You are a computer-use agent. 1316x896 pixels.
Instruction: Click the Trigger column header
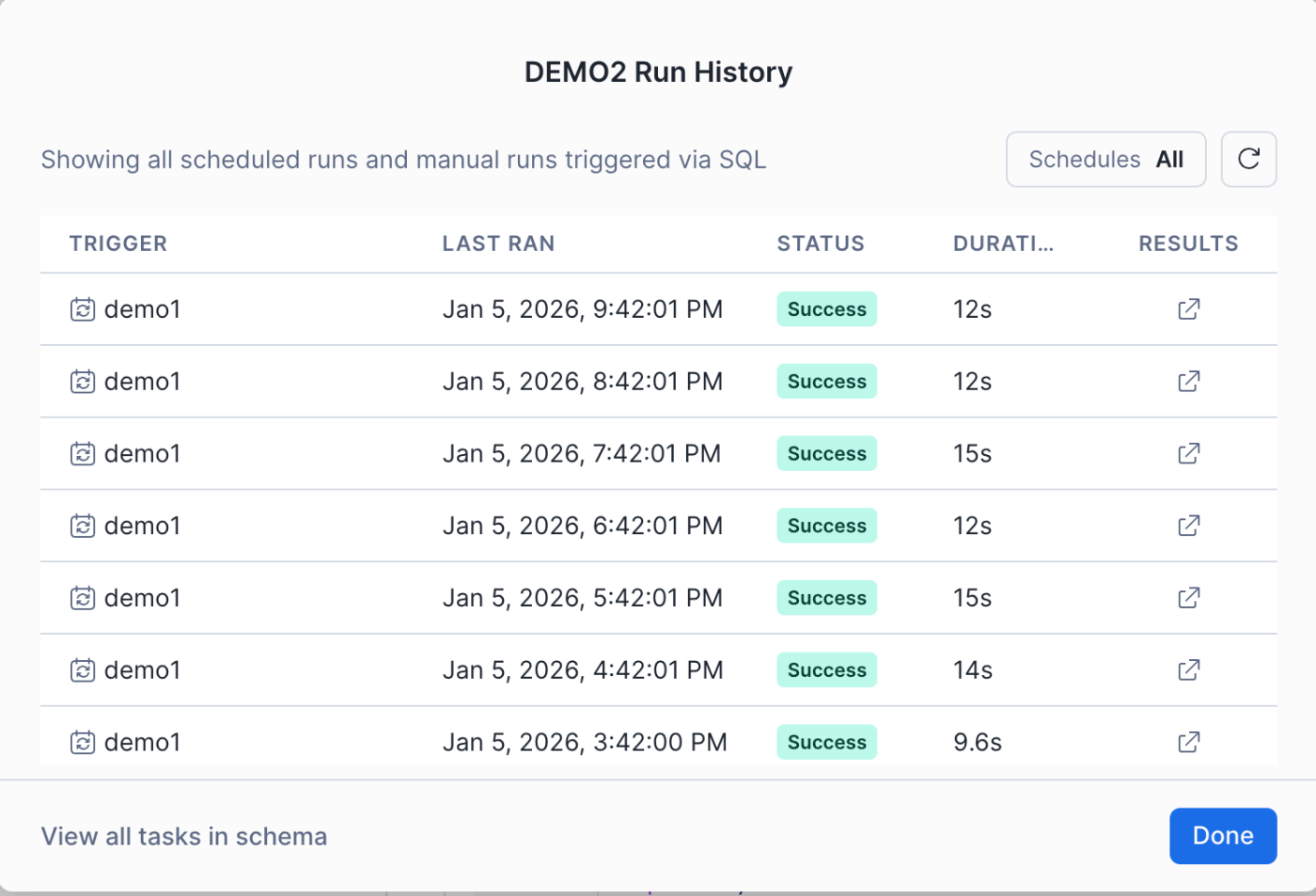coord(118,244)
